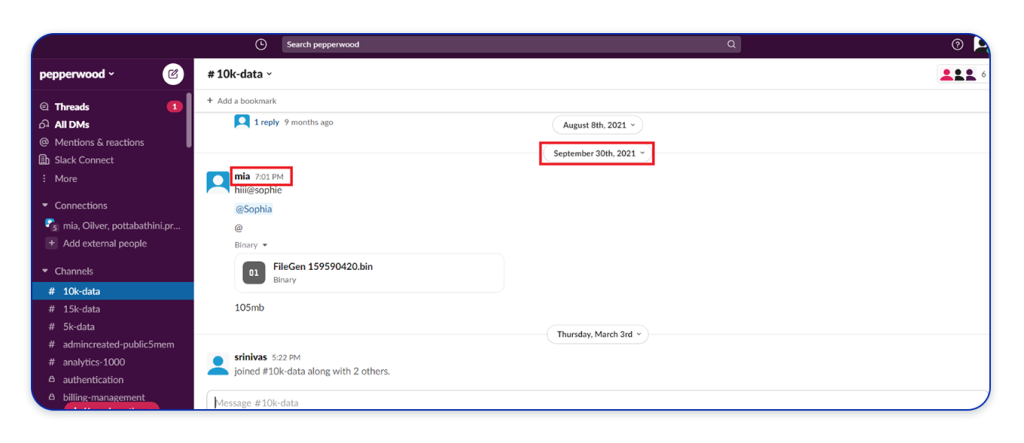
Task: Open the #10k-data channel header dropdown
Action: click(x=240, y=74)
